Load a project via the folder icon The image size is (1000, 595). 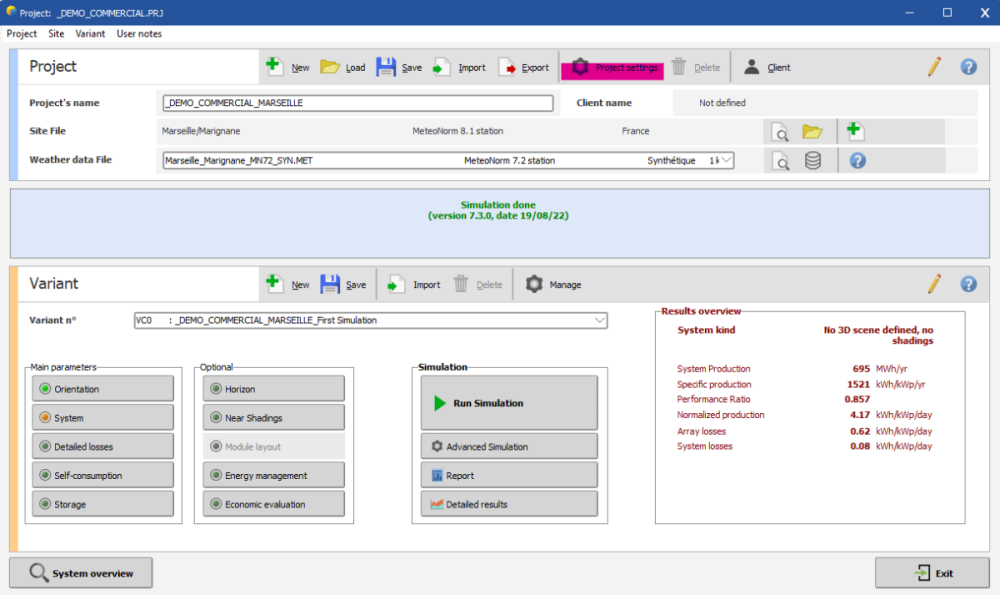(x=330, y=67)
